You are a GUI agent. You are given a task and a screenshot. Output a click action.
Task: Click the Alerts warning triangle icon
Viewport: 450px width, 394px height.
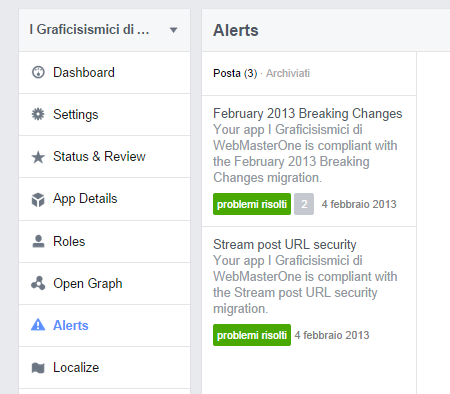pyautogui.click(x=38, y=325)
